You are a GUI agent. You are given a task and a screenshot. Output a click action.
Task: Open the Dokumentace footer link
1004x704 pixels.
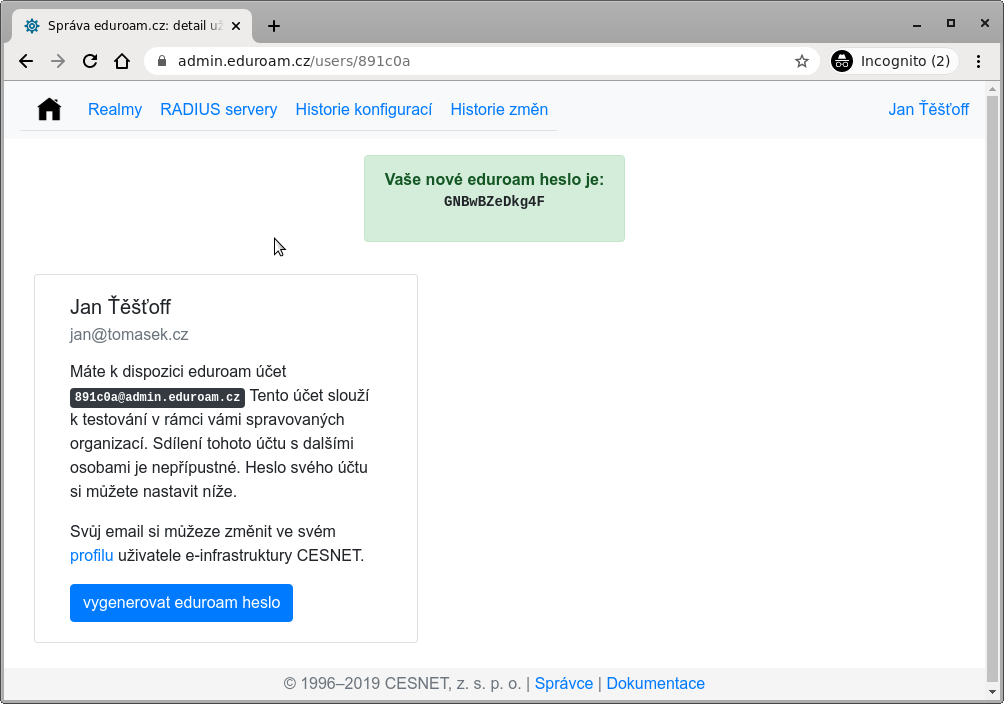[x=655, y=684]
